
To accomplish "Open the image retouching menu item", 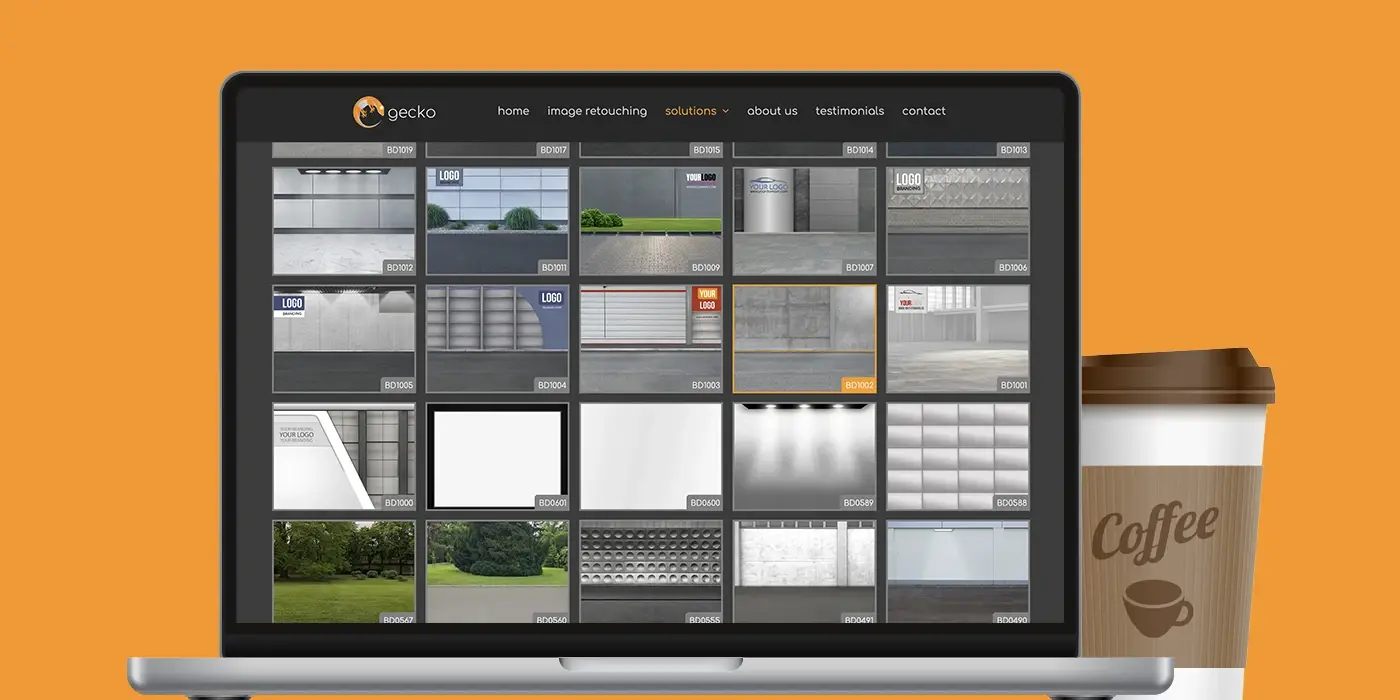I will [597, 111].
